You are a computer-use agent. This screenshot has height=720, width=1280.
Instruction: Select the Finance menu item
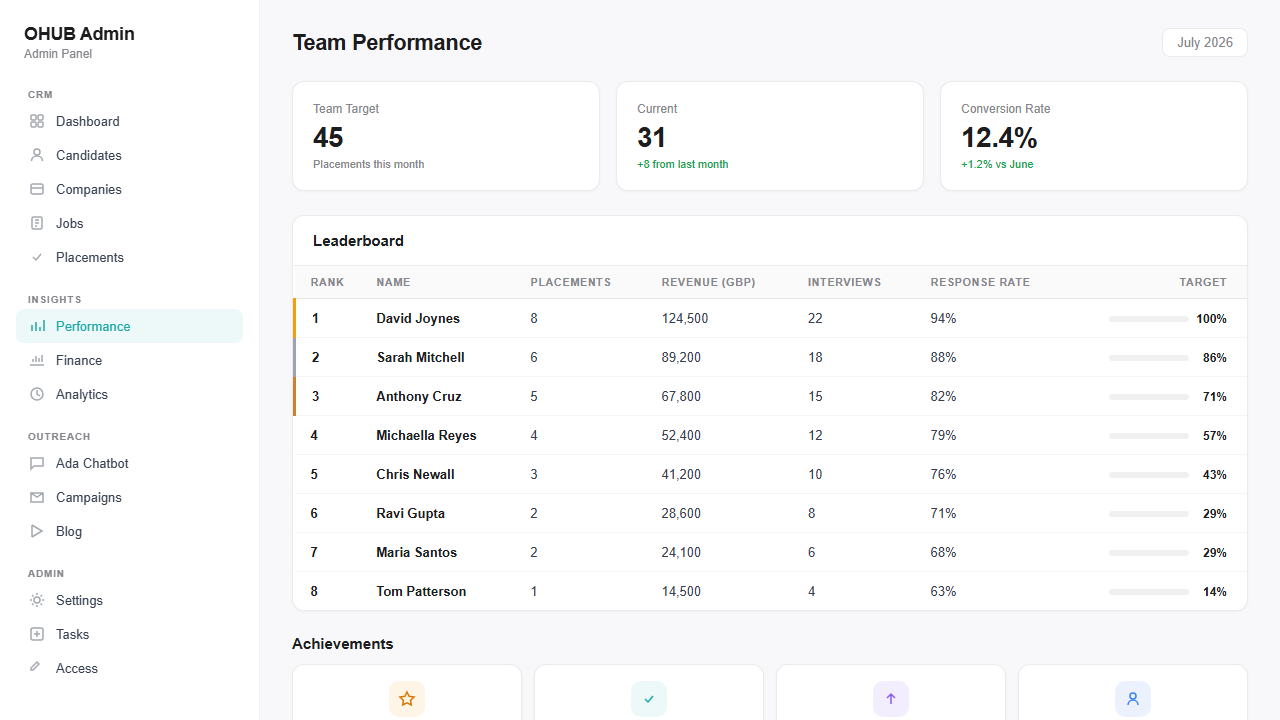[129, 360]
